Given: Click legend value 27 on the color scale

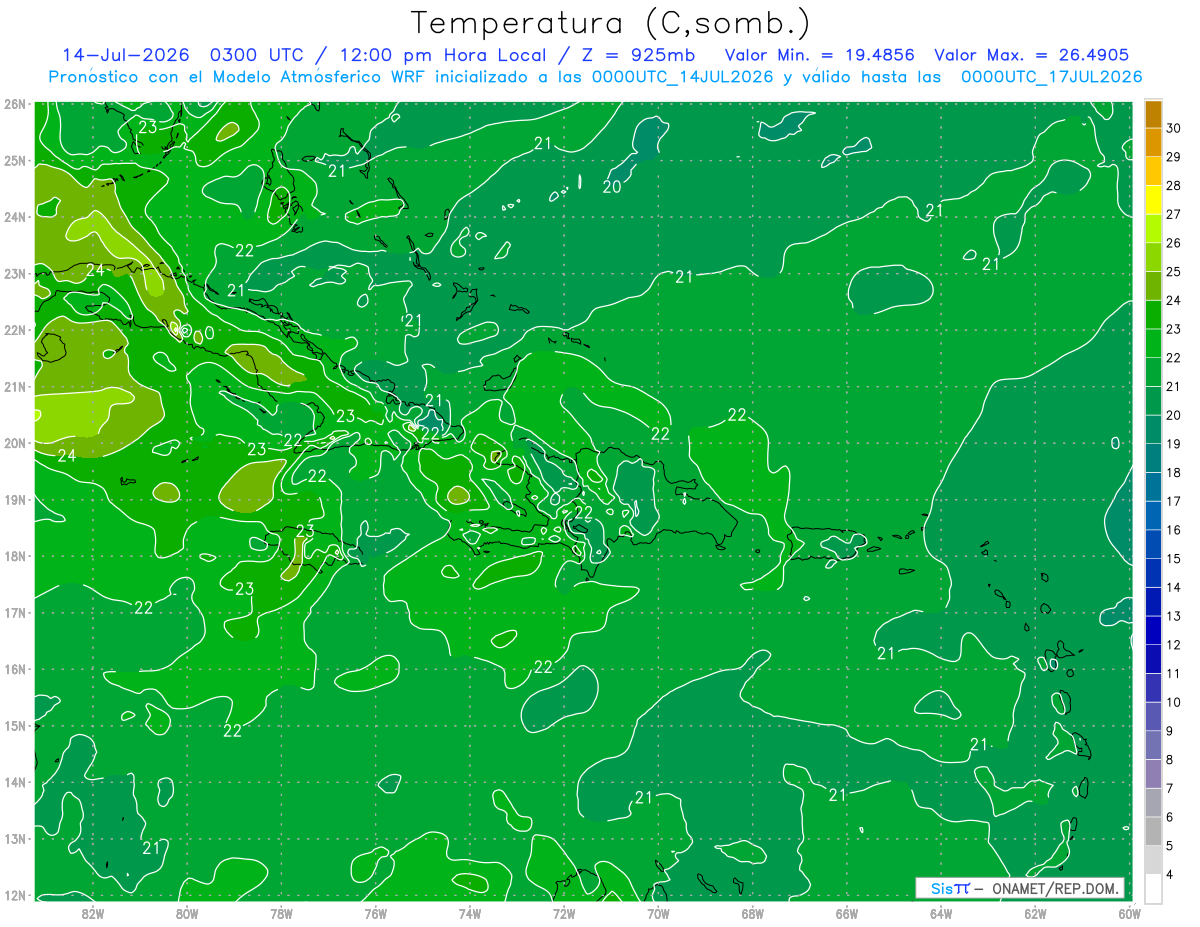Looking at the screenshot, I should (1173, 214).
